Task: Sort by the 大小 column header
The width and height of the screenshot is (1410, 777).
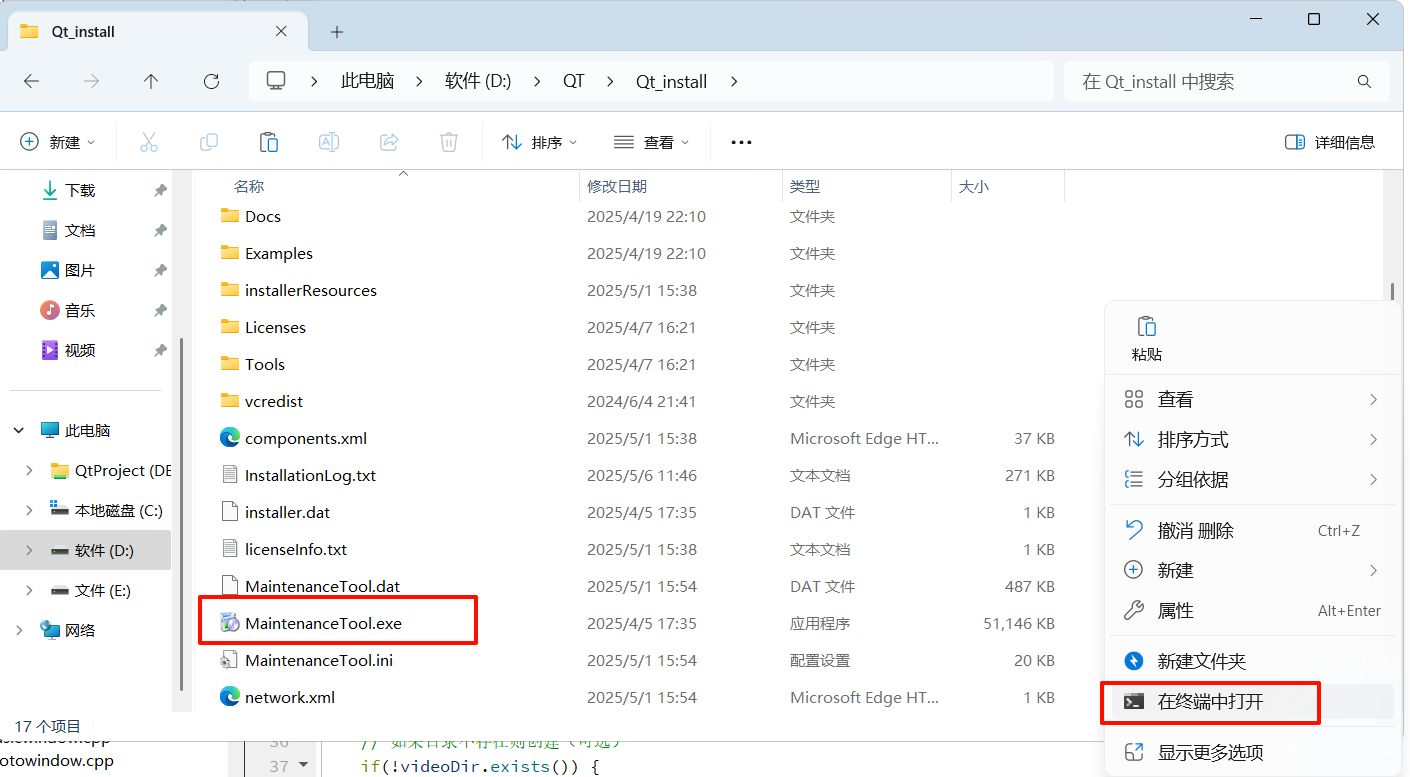Action: coord(974,186)
